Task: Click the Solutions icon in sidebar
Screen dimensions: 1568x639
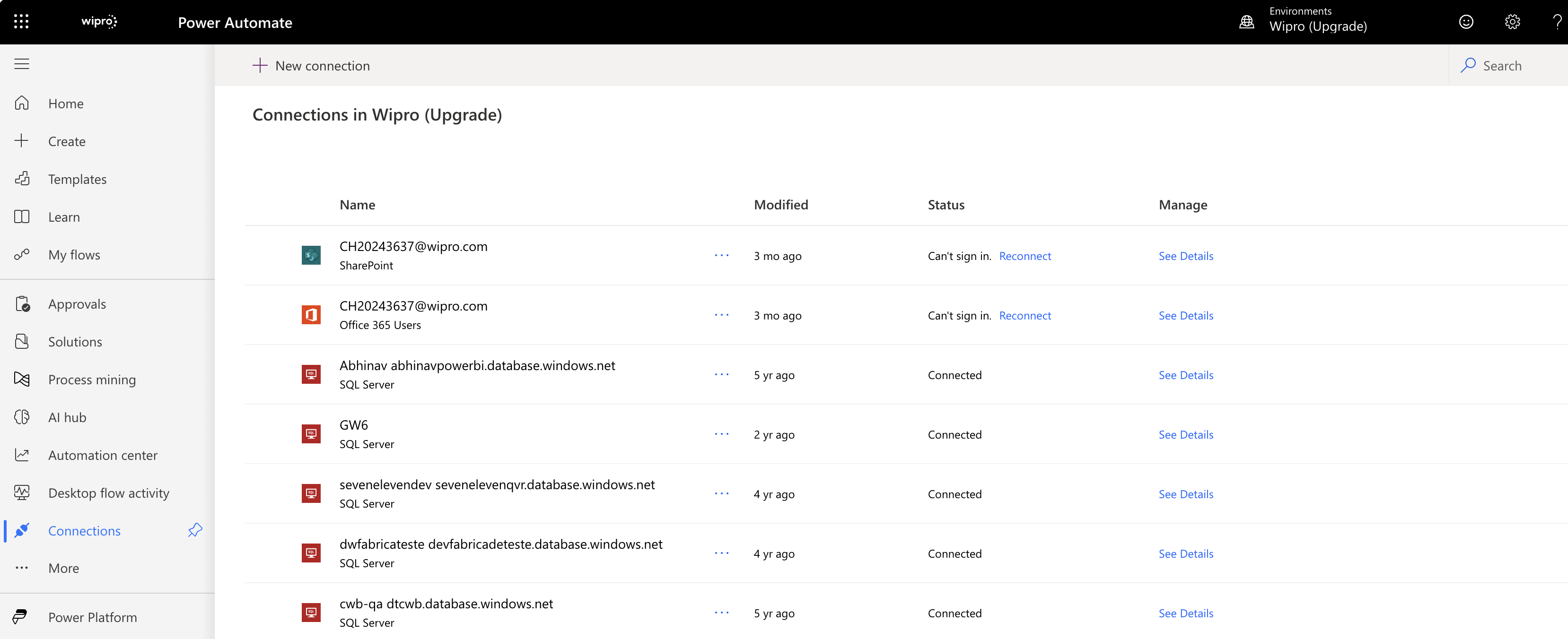Action: pos(22,341)
